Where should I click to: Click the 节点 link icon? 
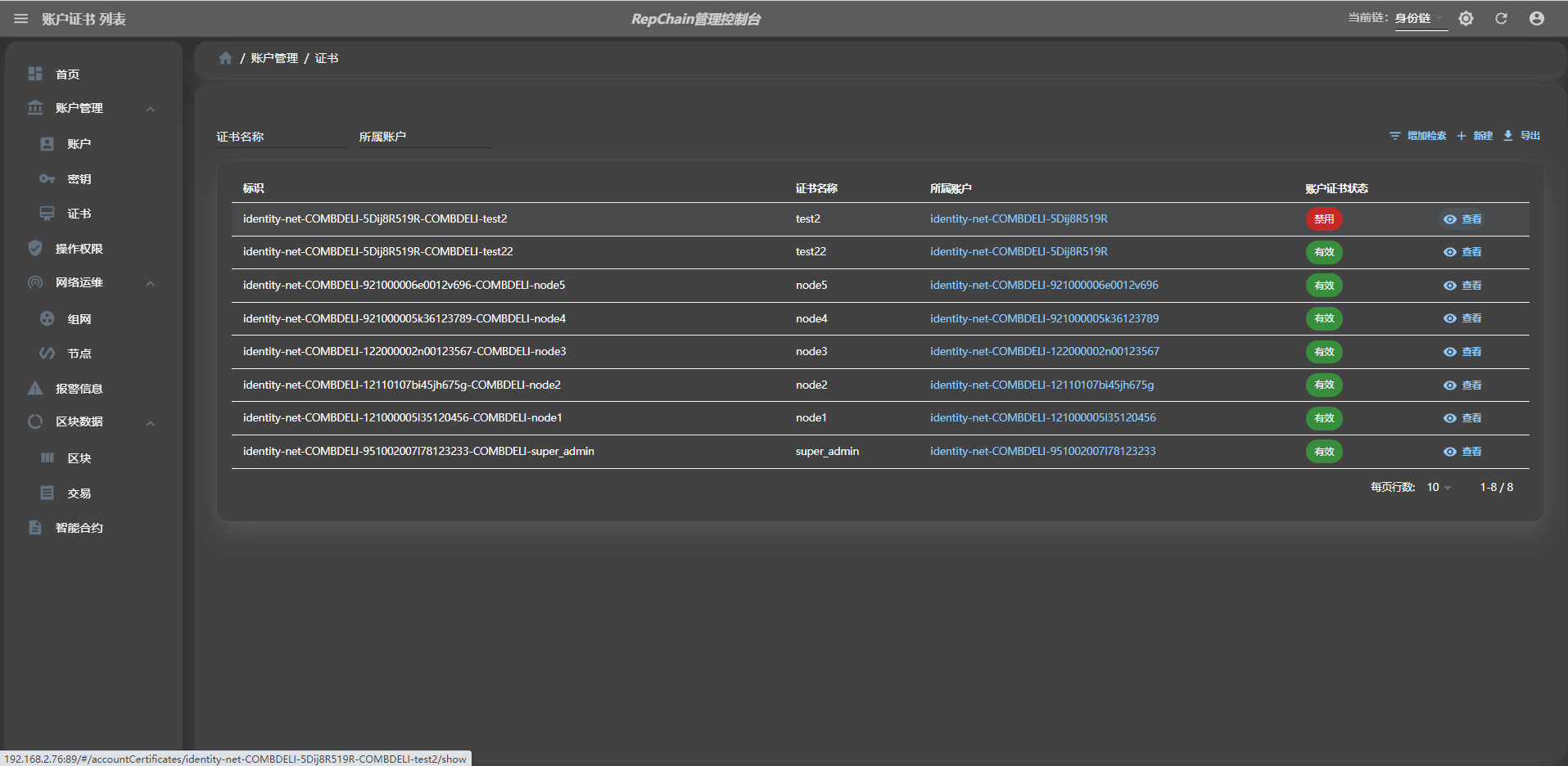(x=47, y=353)
